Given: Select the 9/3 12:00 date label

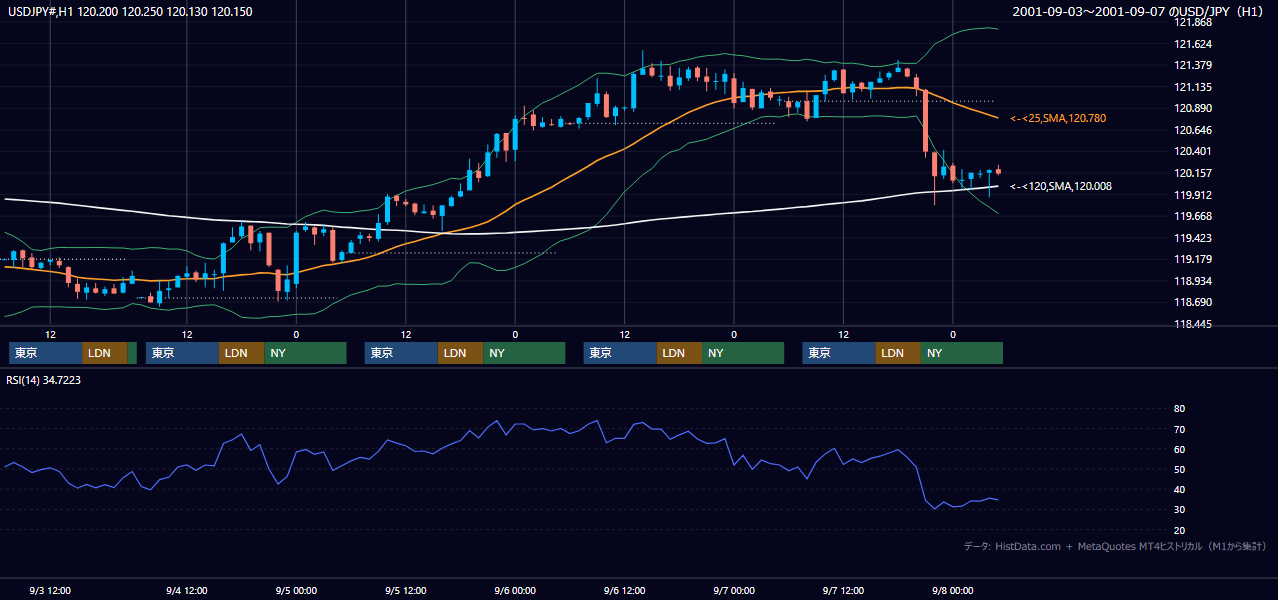Looking at the screenshot, I should click(x=49, y=590).
